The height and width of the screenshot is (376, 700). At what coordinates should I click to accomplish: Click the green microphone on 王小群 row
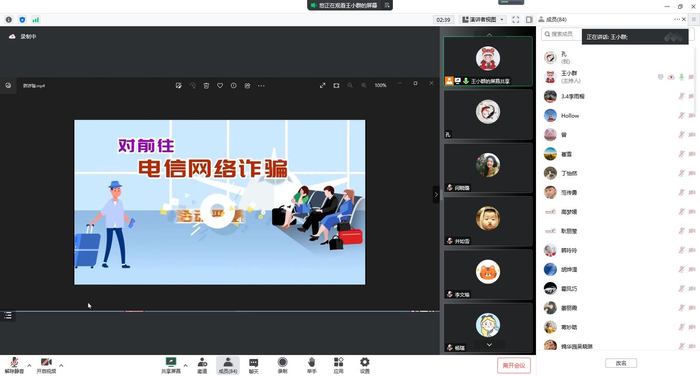(x=682, y=77)
